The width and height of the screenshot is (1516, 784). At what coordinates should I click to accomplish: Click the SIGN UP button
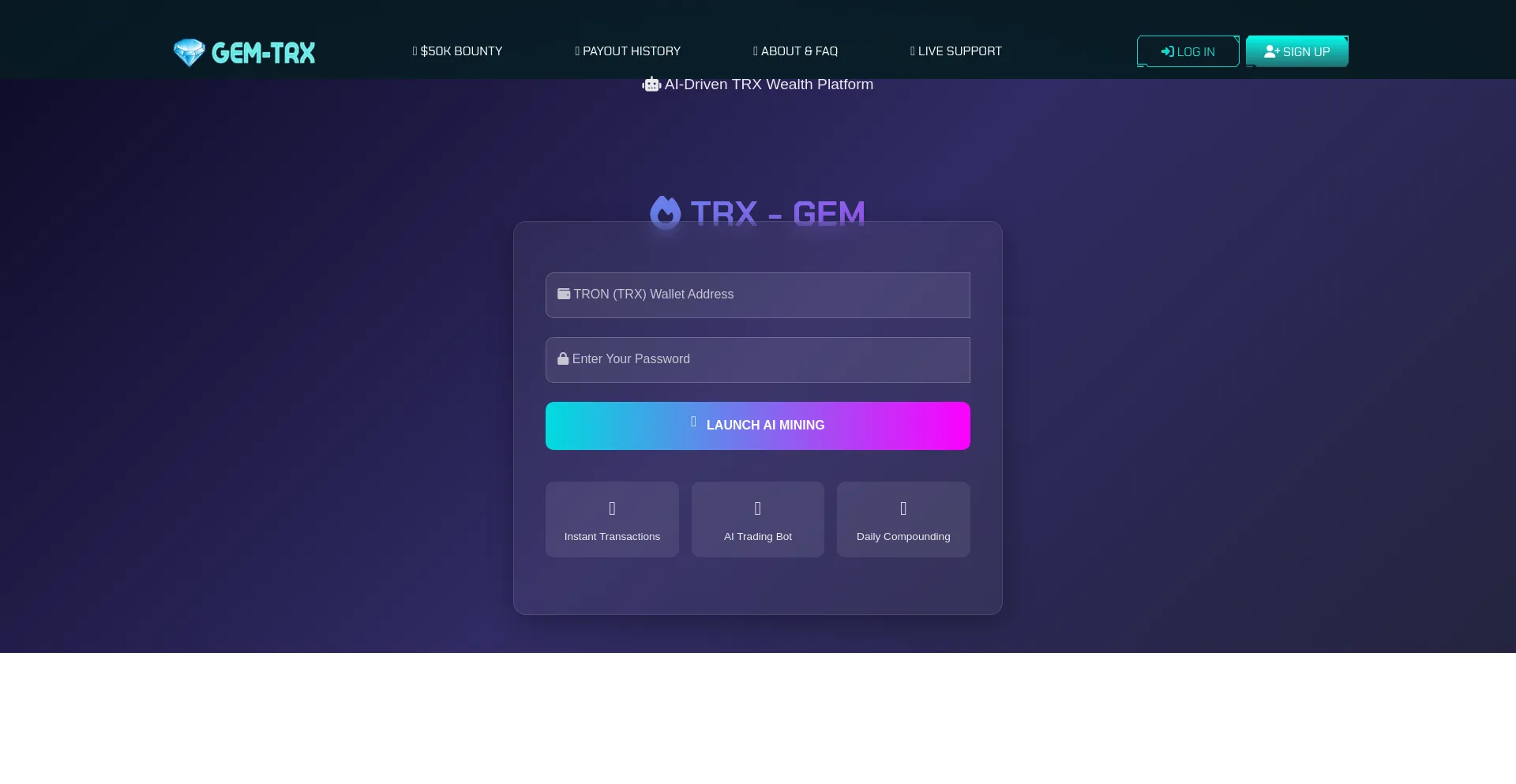coord(1297,51)
